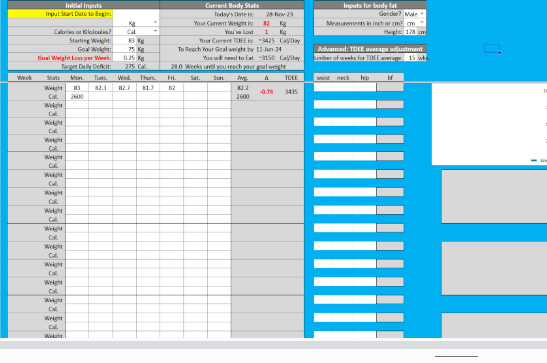Open the Gender Male dropdown
Image resolution: width=547 pixels, height=363 pixels.
click(422, 14)
